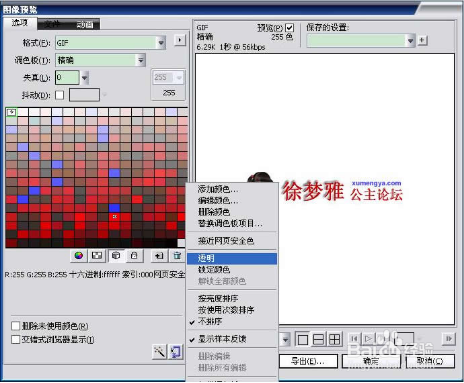Click the web-safe cube icon below the palette
This screenshot has width=464, height=383.
[116, 256]
